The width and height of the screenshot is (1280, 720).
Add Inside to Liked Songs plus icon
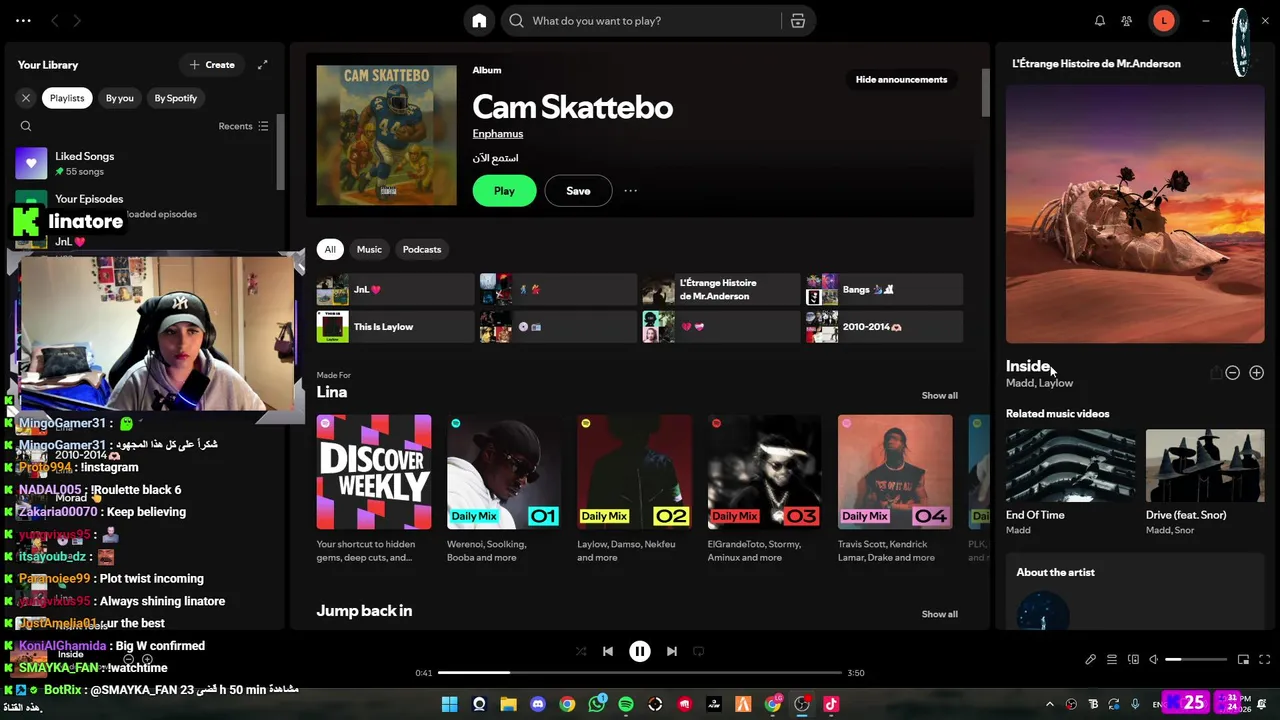(x=1256, y=373)
